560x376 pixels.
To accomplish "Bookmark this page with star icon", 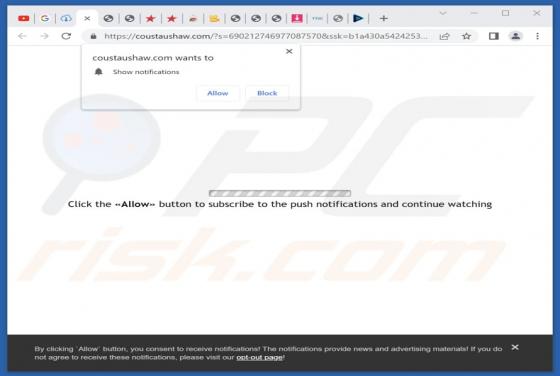I will (x=466, y=36).
